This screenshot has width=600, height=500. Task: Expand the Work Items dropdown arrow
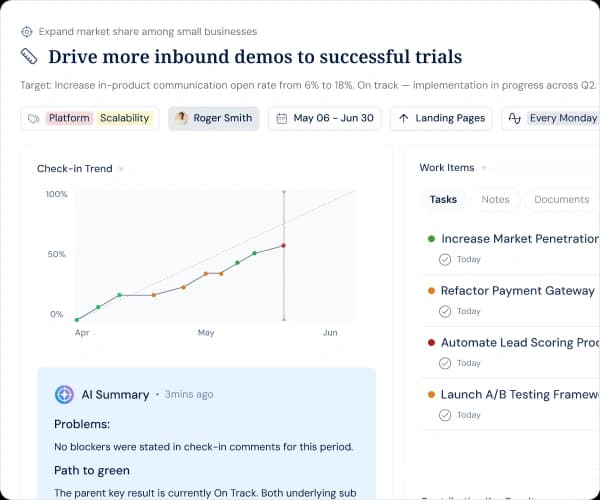tap(483, 168)
